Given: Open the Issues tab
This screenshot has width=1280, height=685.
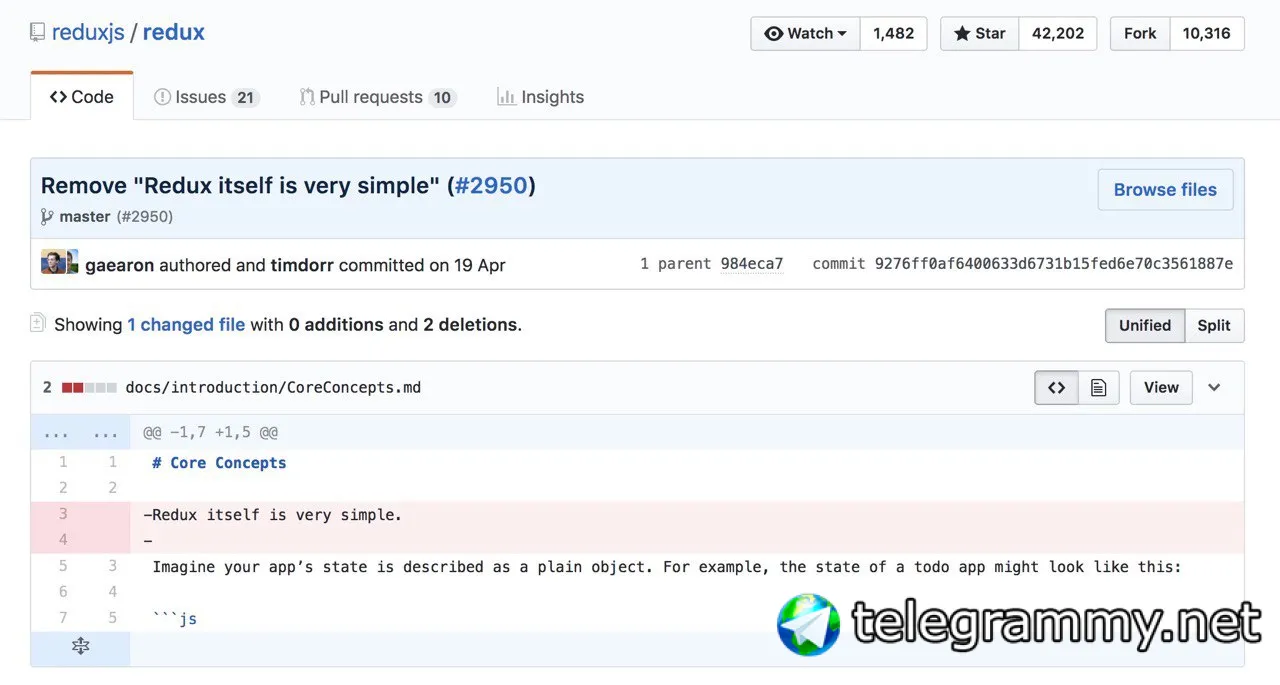Looking at the screenshot, I should tap(205, 97).
